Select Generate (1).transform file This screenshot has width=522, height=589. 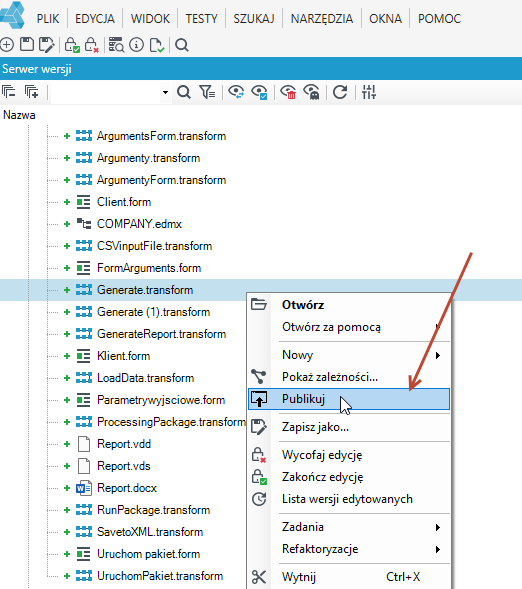[153, 312]
